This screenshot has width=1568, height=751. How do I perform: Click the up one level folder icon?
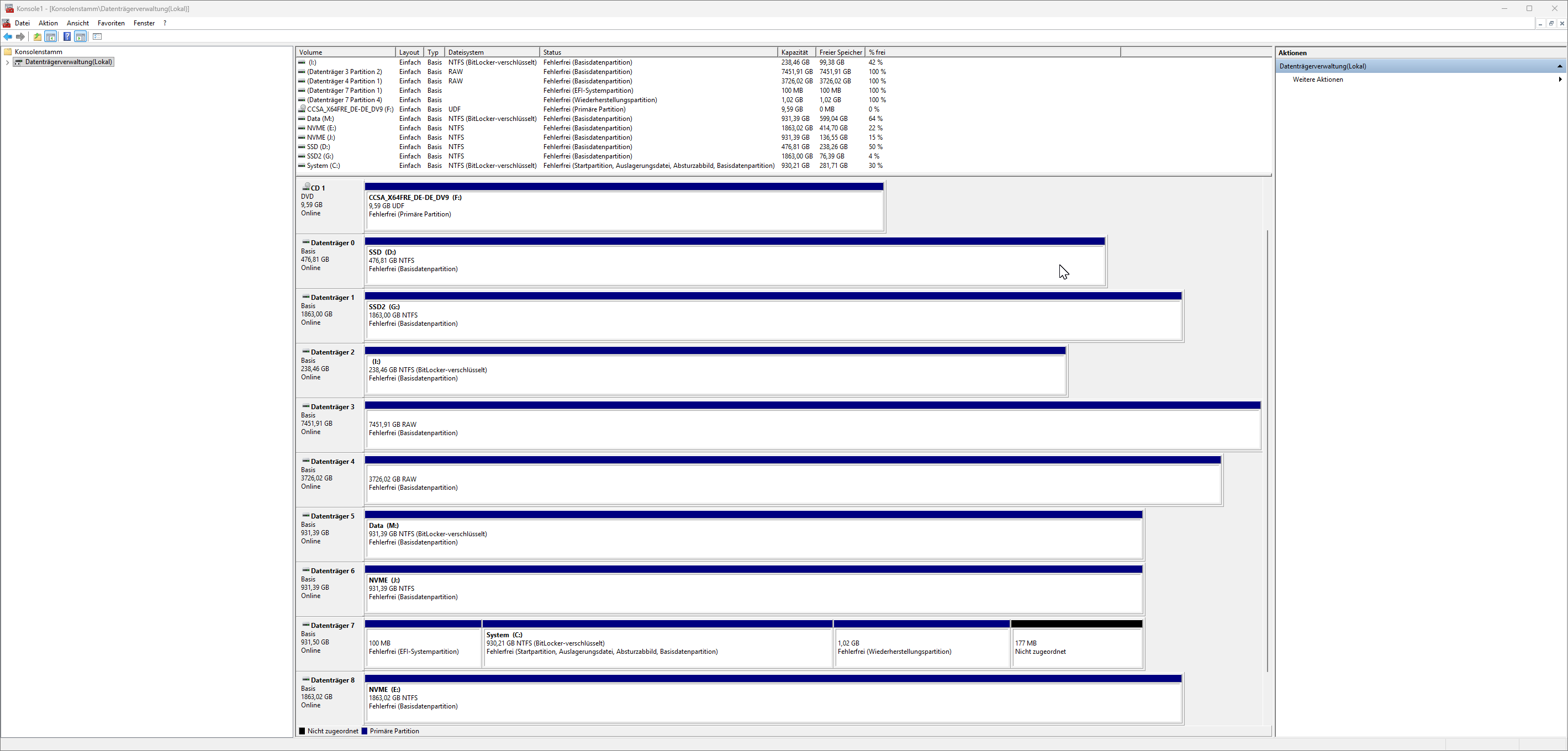tap(37, 36)
